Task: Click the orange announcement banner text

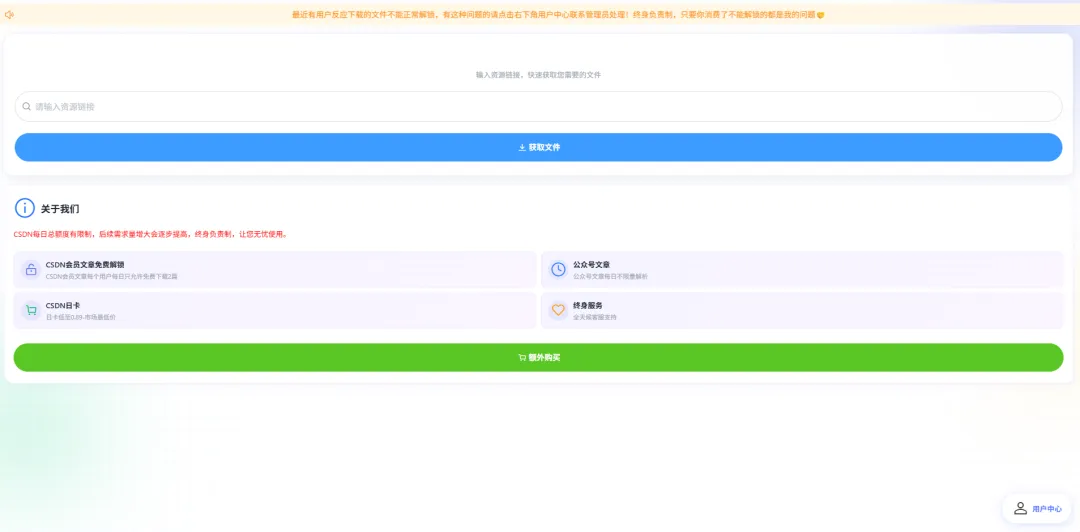Action: point(558,14)
